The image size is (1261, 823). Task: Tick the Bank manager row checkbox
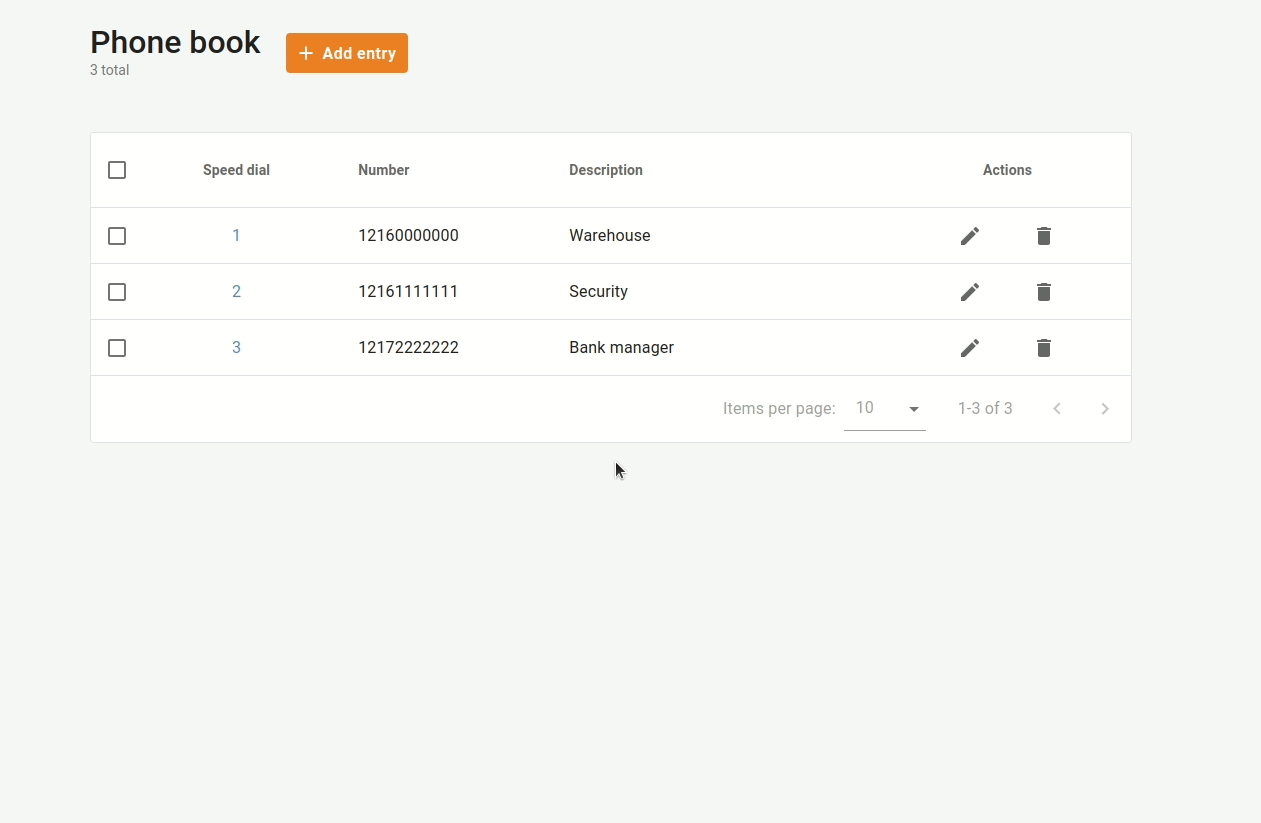[117, 348]
